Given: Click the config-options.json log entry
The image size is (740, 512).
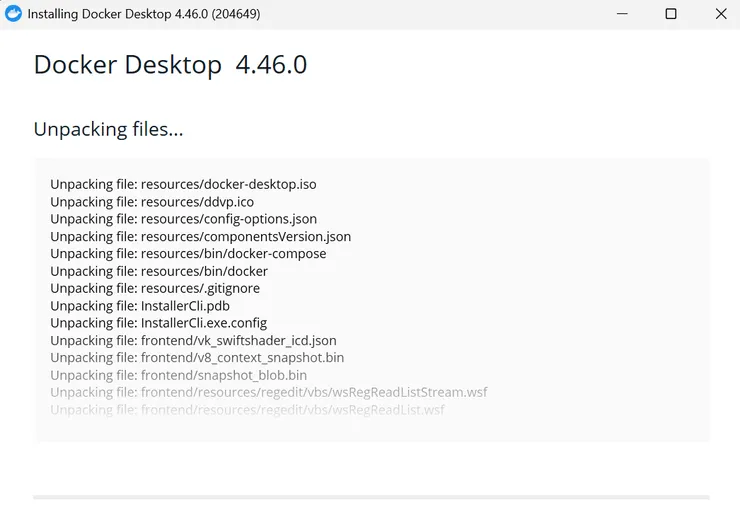Looking at the screenshot, I should [183, 219].
